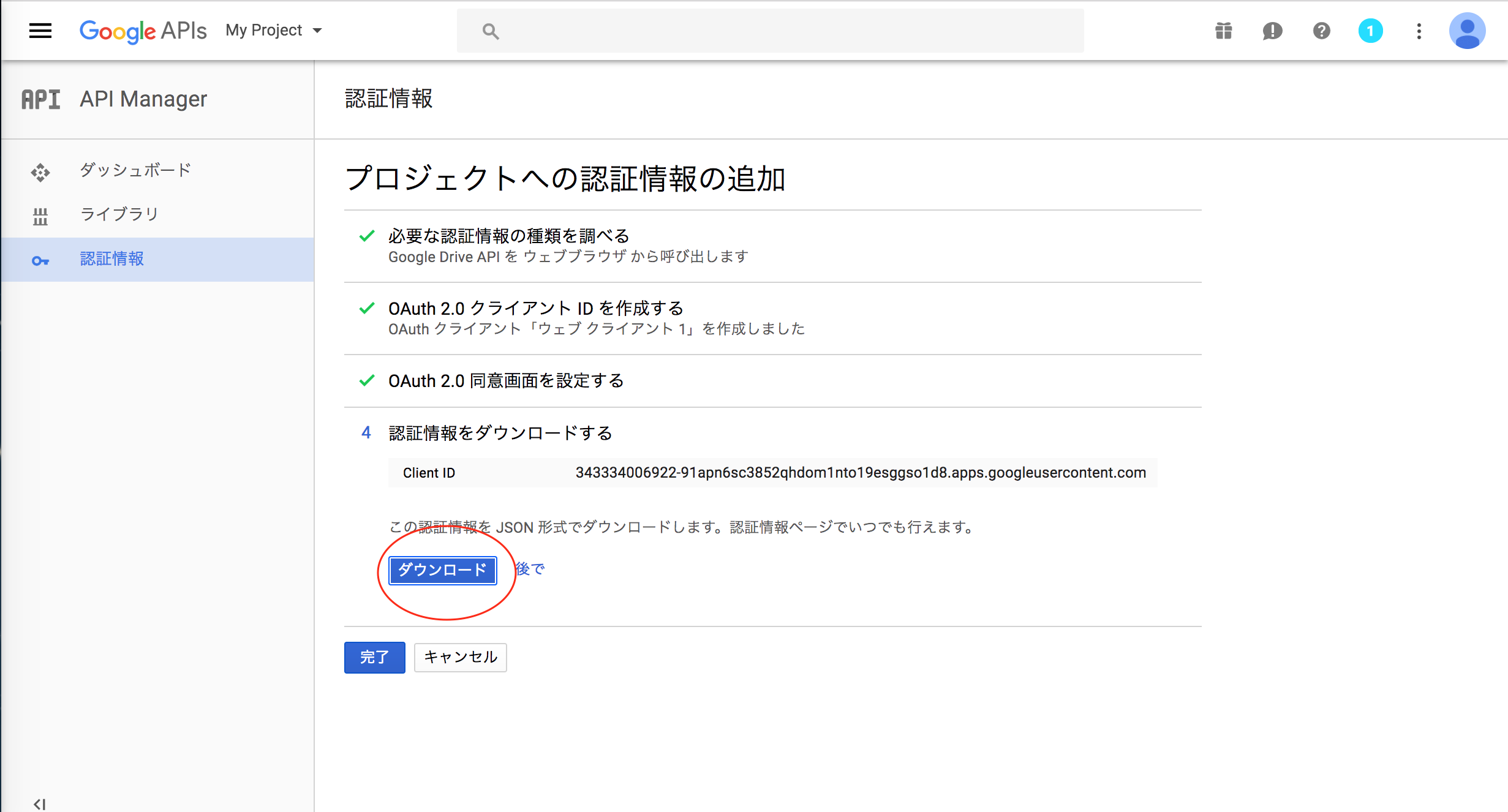This screenshot has height=812, width=1508.
Task: Open the notifications badge showing 1
Action: [x=1370, y=31]
